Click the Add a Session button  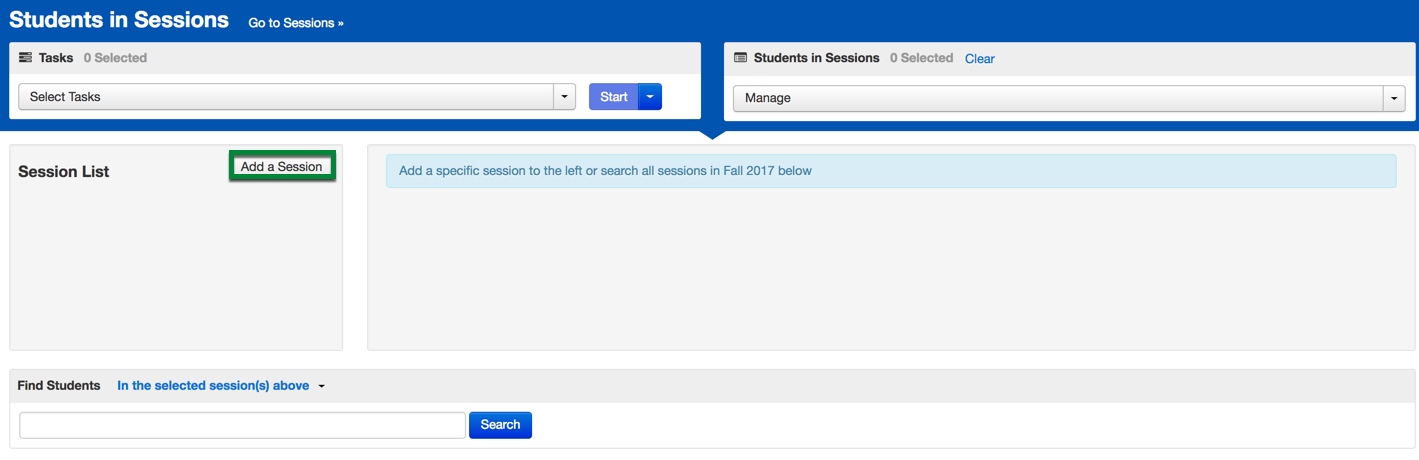[282, 167]
